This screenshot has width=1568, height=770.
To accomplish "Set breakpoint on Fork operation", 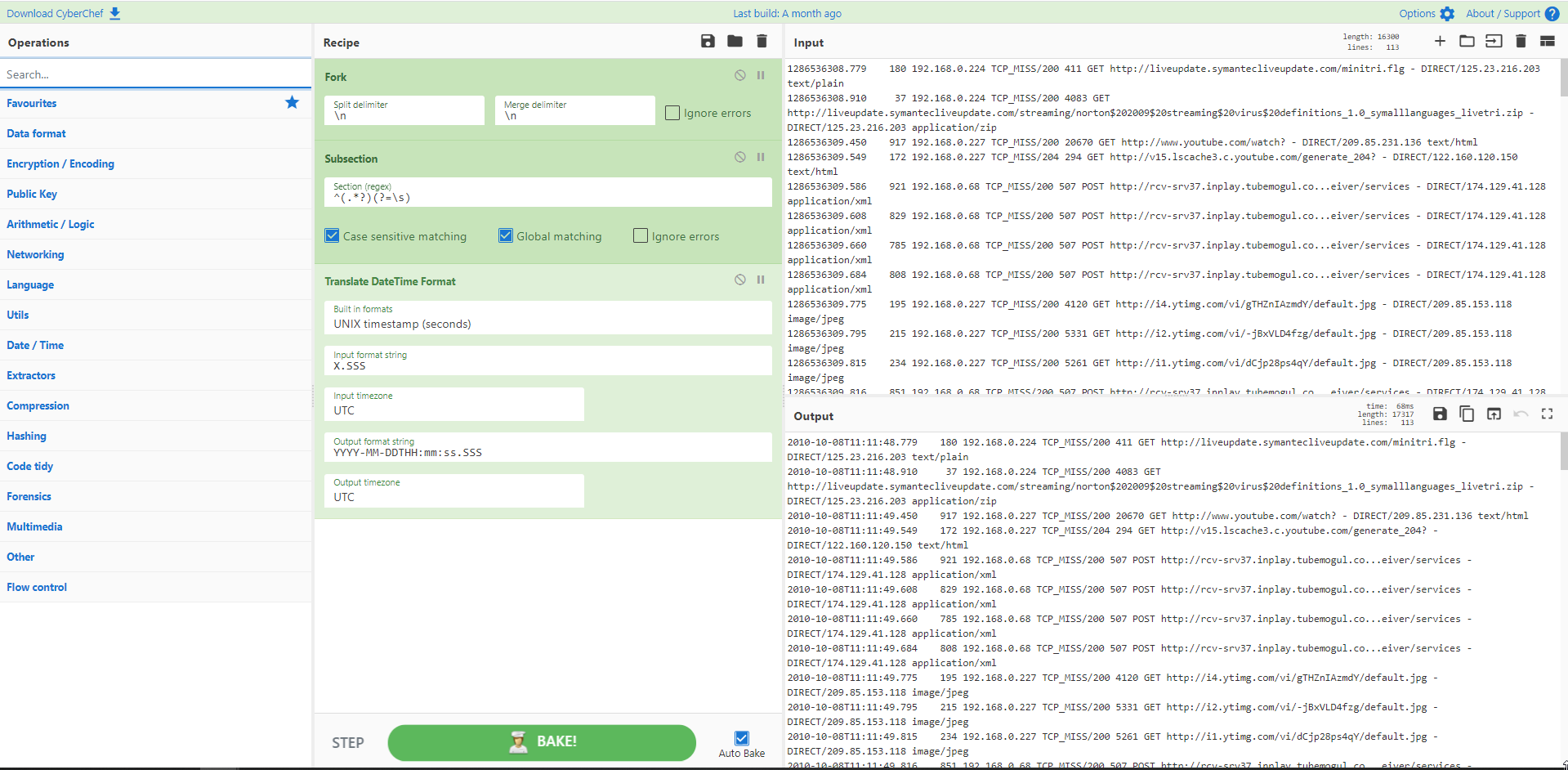I will point(761,75).
